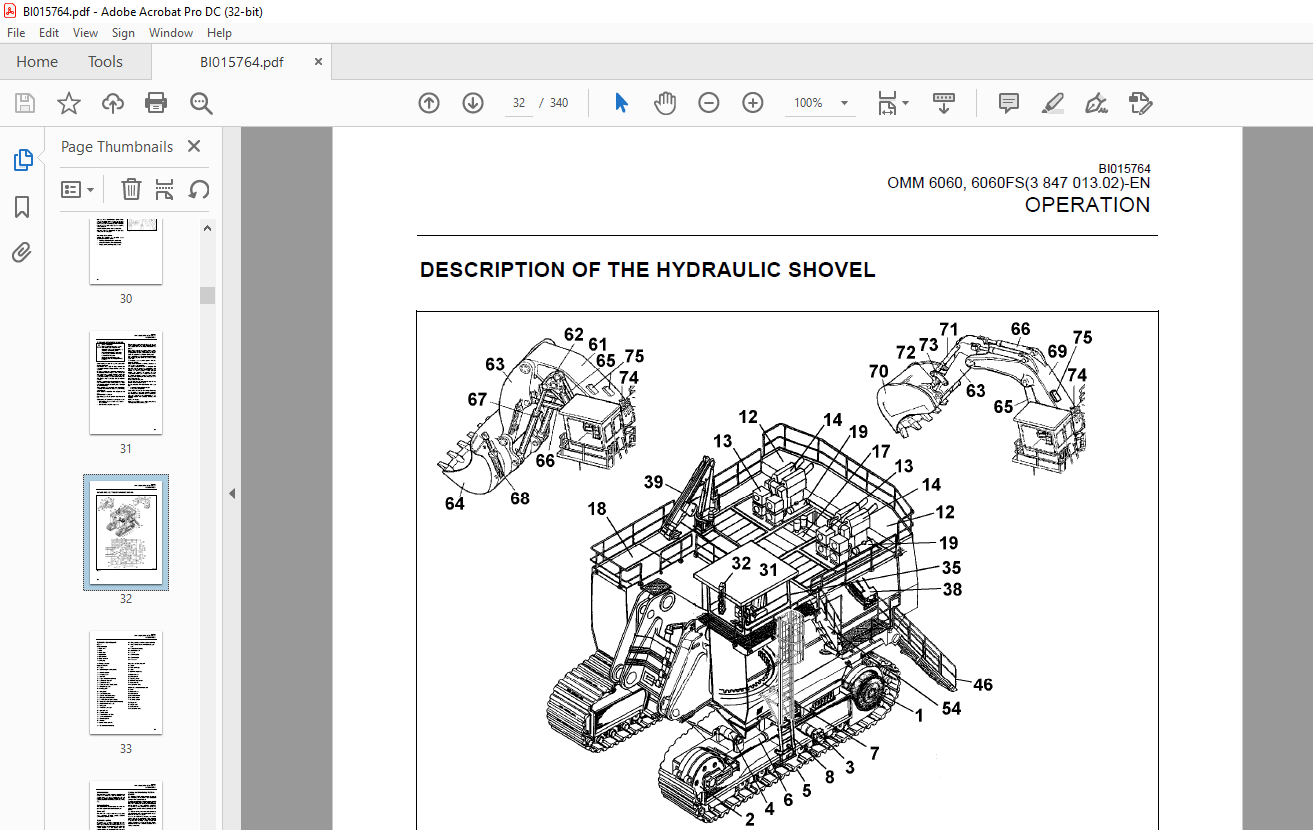Click the page number field showing 32

coord(519,103)
